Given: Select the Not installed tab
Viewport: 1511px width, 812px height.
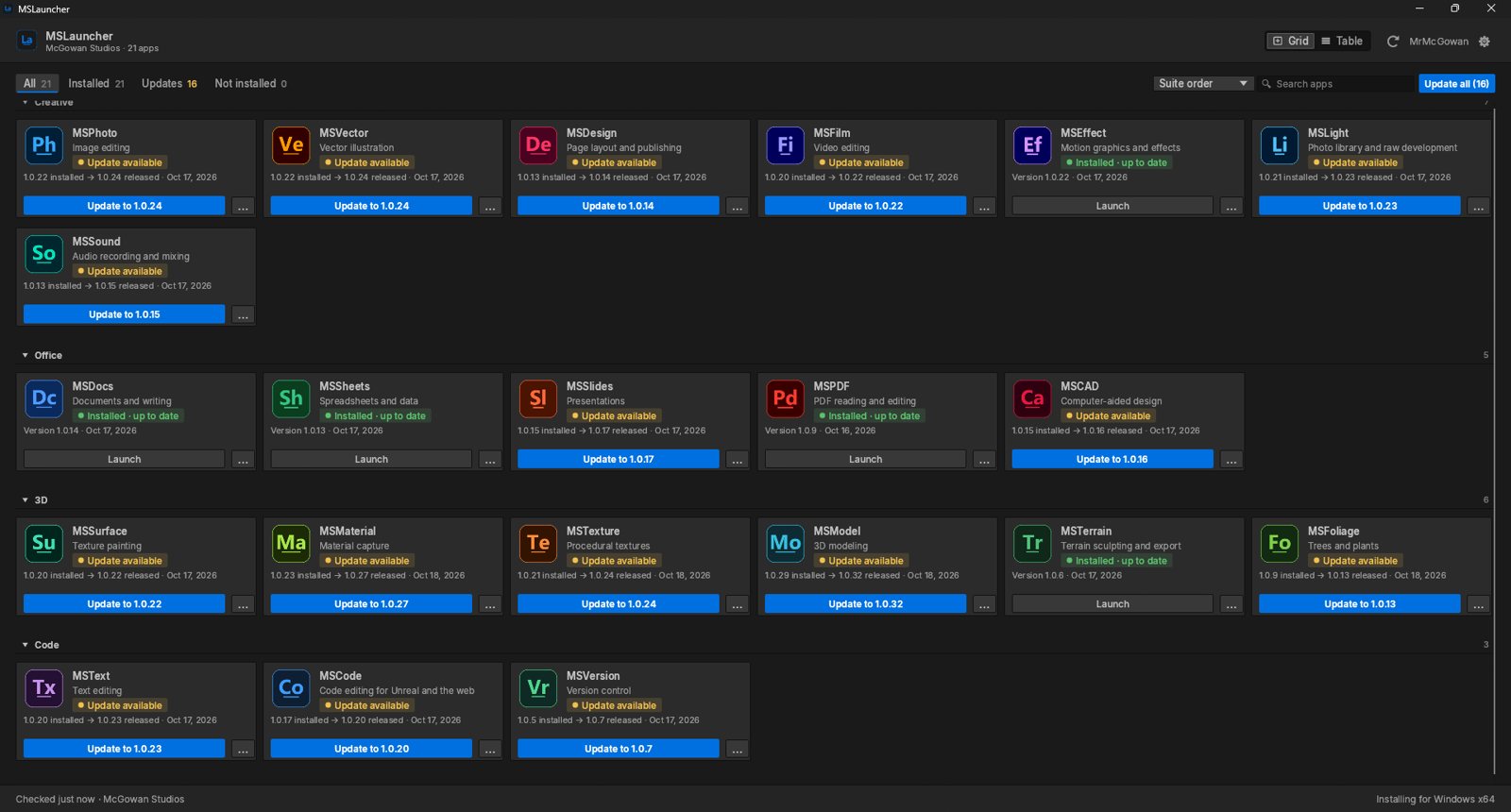Looking at the screenshot, I should pyautogui.click(x=250, y=83).
